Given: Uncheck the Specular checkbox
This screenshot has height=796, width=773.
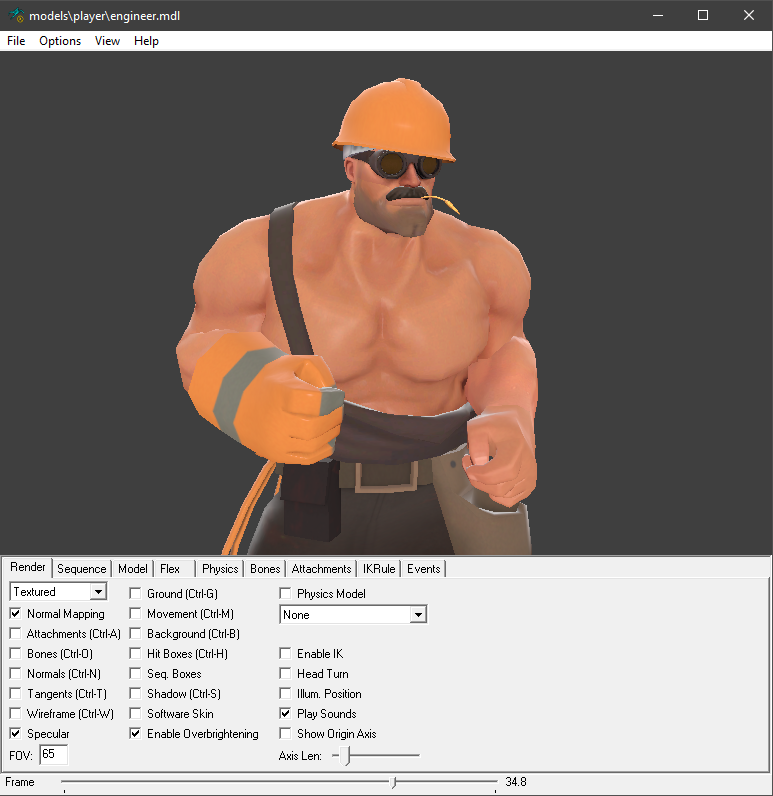Looking at the screenshot, I should [x=16, y=734].
